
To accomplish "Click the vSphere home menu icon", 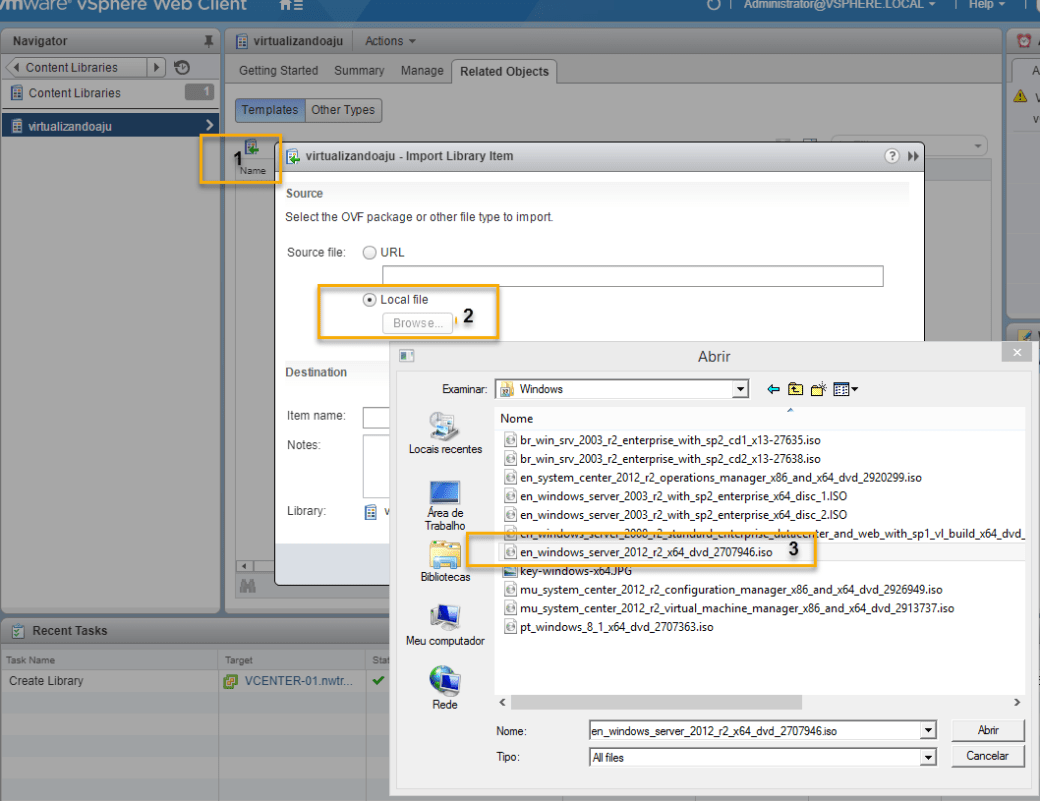I will click(x=291, y=5).
